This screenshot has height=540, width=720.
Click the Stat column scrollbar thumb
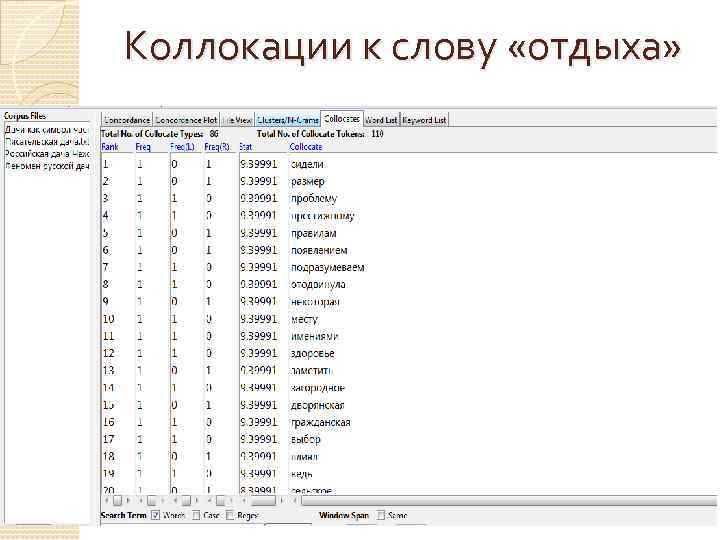point(264,501)
